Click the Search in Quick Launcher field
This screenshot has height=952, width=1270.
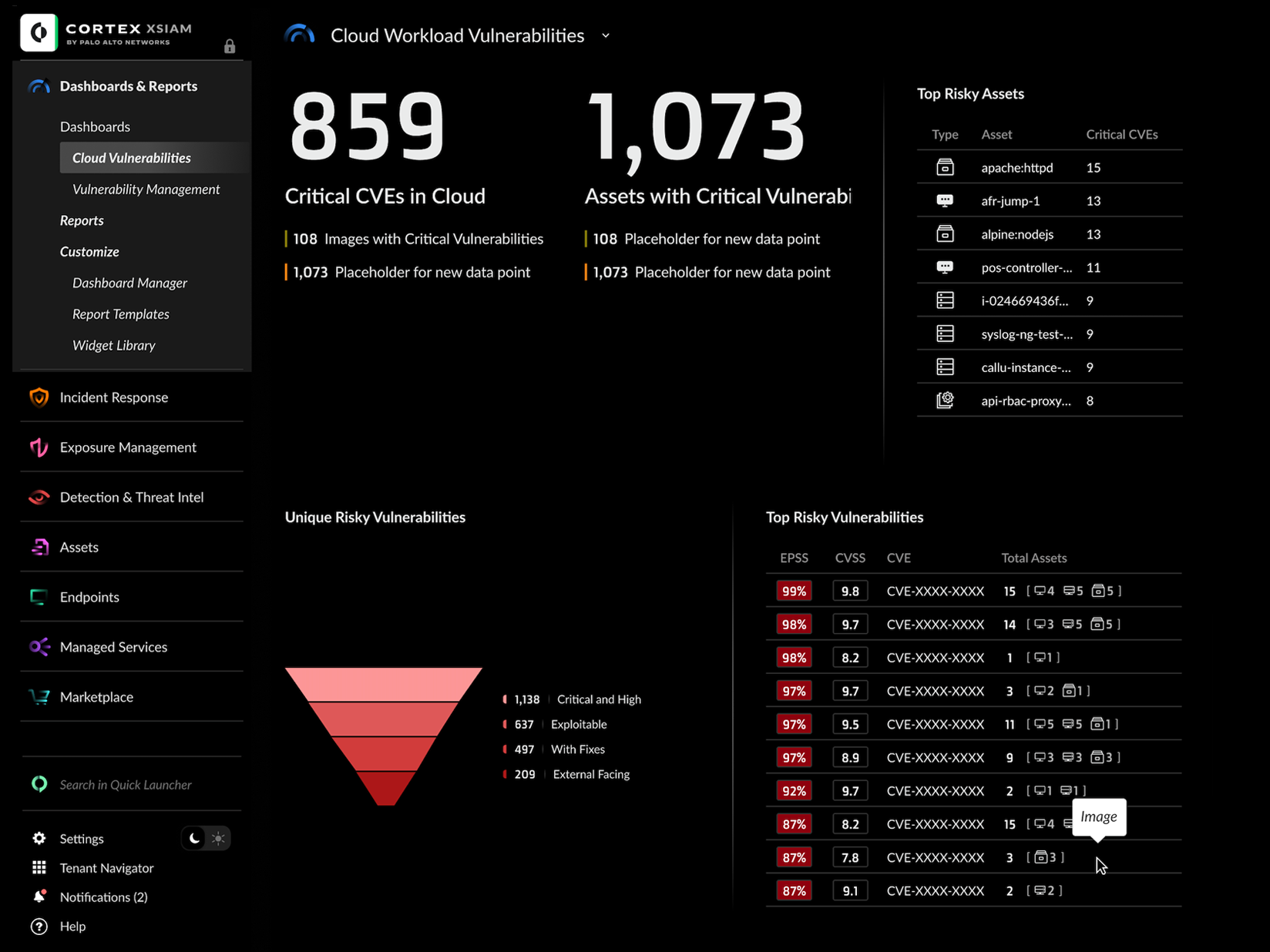126,784
